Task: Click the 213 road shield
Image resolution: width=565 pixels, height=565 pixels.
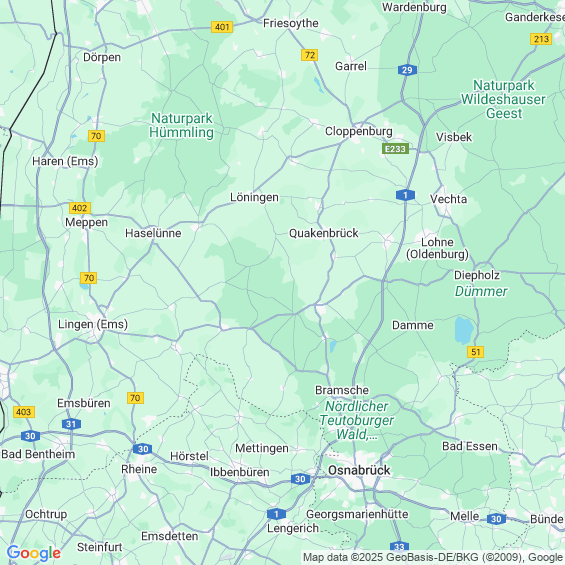Action: (x=541, y=39)
